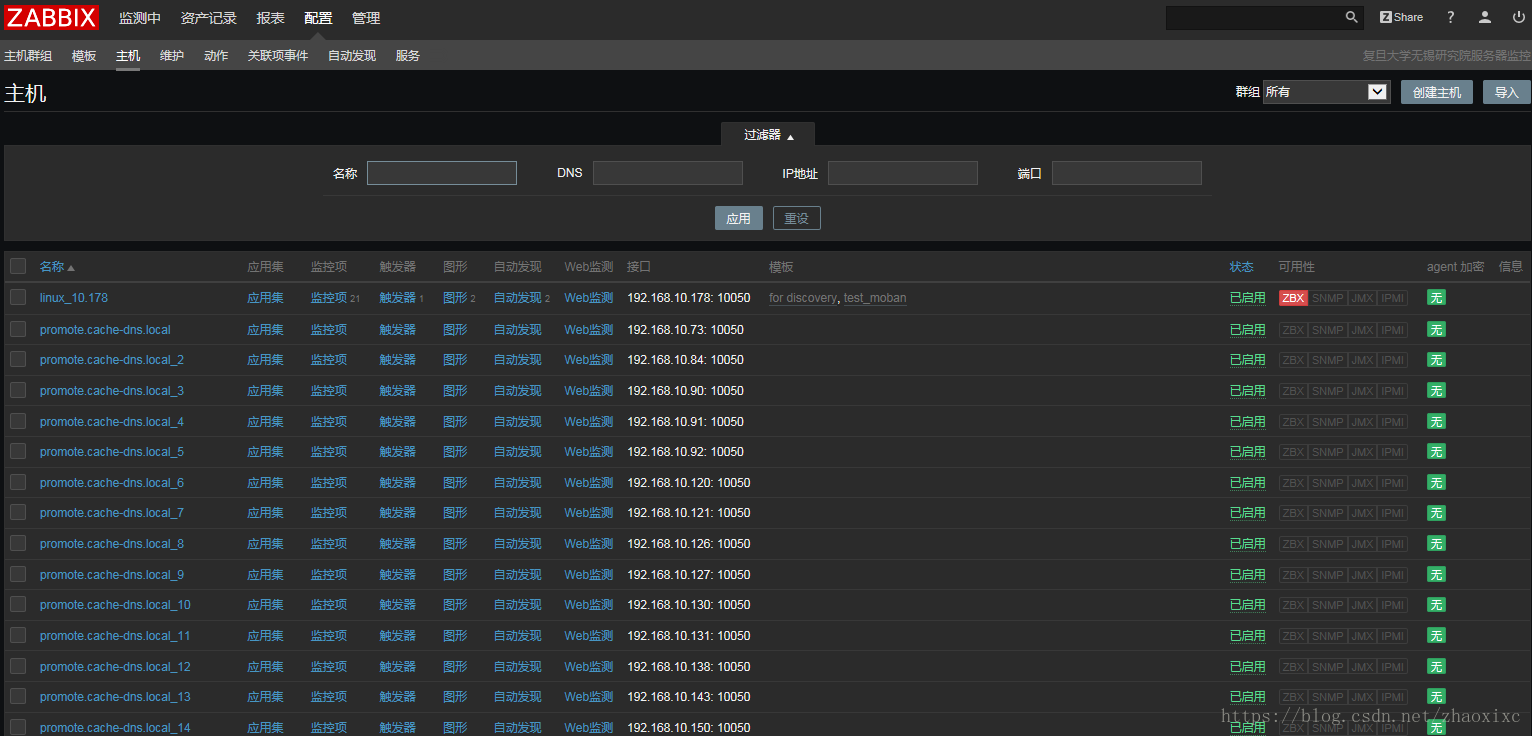Screen dimensions: 1532x736
Task: Click the 无 encryption badge for promote.cache-dns.local_11
Action: [1436, 636]
